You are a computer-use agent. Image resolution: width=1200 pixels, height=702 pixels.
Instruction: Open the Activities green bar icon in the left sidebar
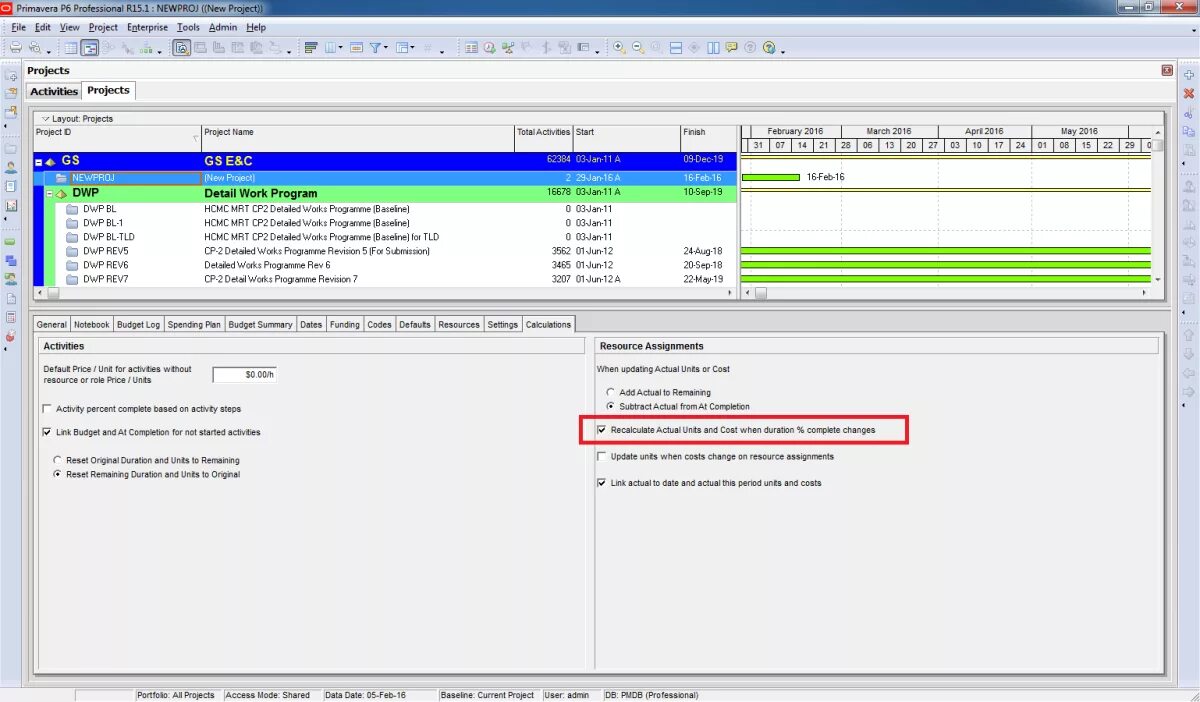click(11, 242)
